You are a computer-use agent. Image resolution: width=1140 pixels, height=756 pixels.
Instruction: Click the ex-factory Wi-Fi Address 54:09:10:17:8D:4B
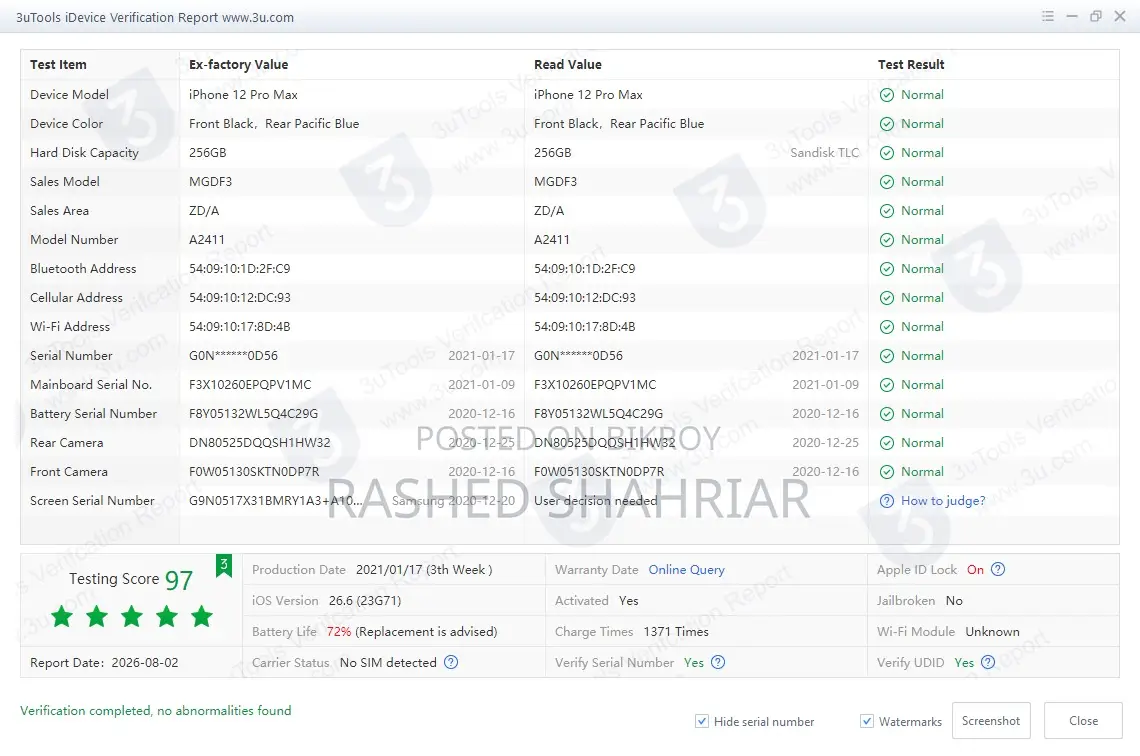click(240, 327)
